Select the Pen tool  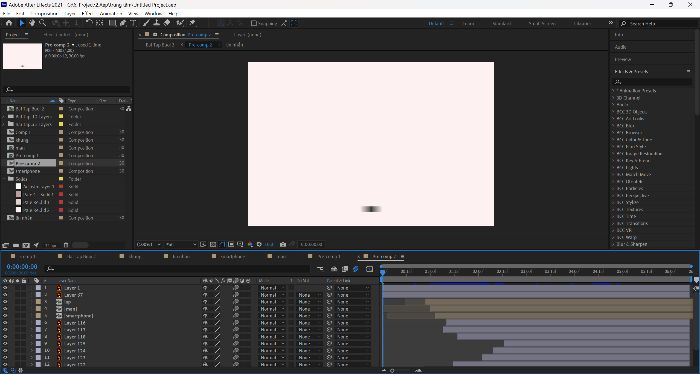tap(123, 23)
